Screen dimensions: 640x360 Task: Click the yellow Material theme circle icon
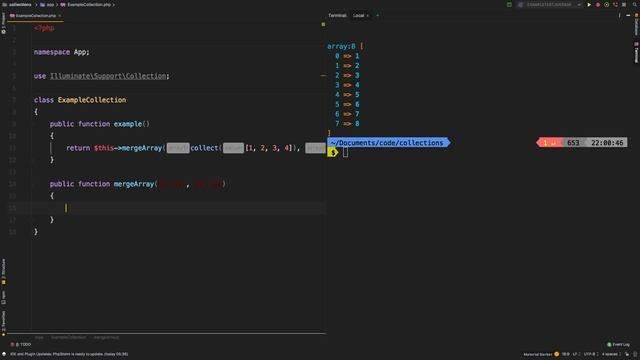[556, 354]
